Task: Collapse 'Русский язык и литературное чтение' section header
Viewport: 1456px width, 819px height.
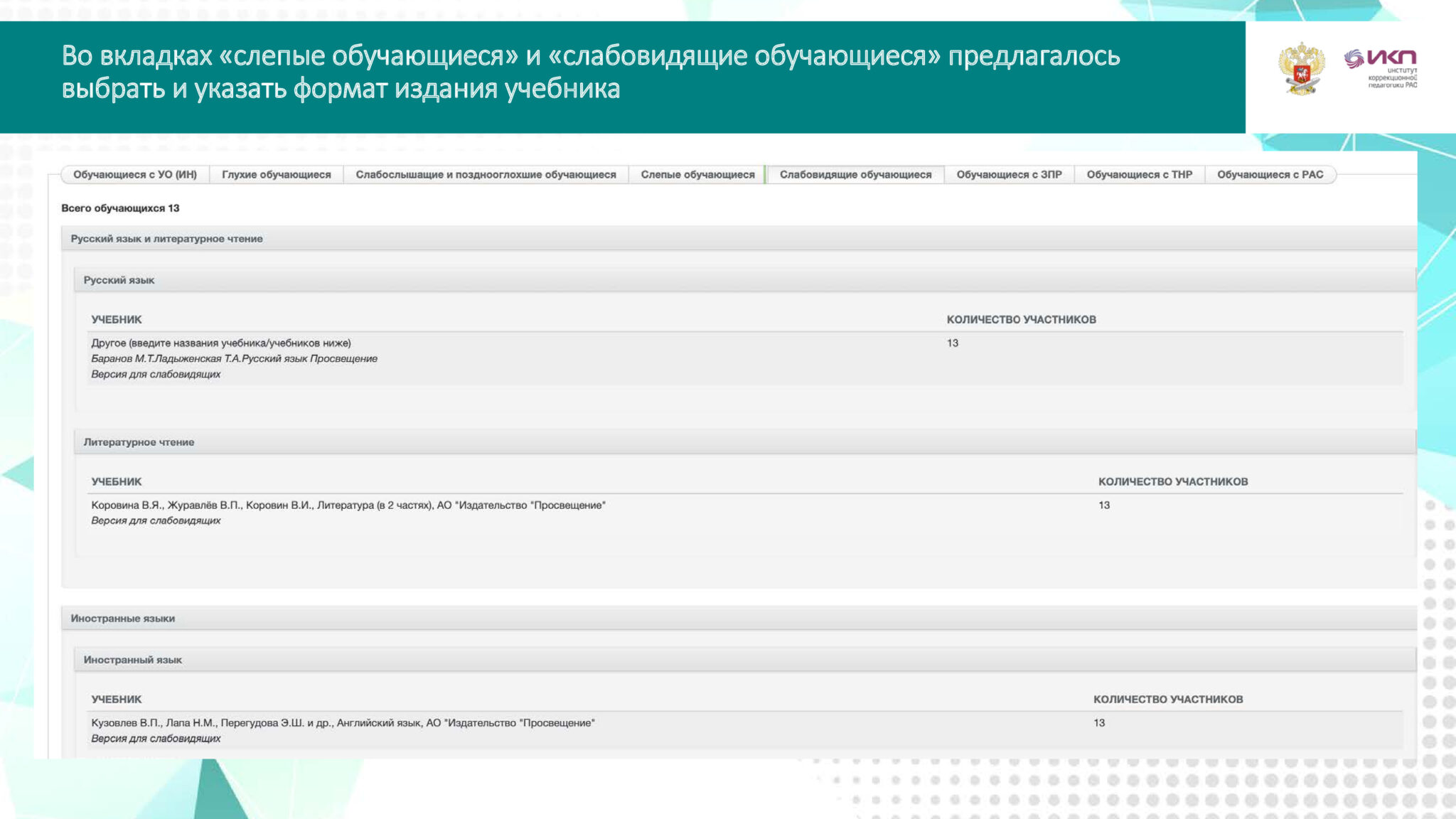Action: tap(739, 238)
